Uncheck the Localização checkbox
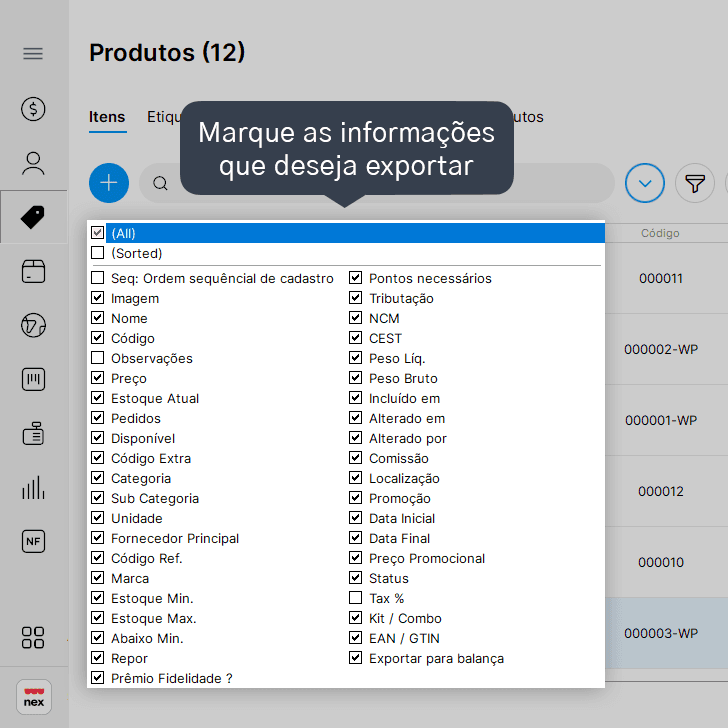Image resolution: width=728 pixels, height=728 pixels. point(356,477)
